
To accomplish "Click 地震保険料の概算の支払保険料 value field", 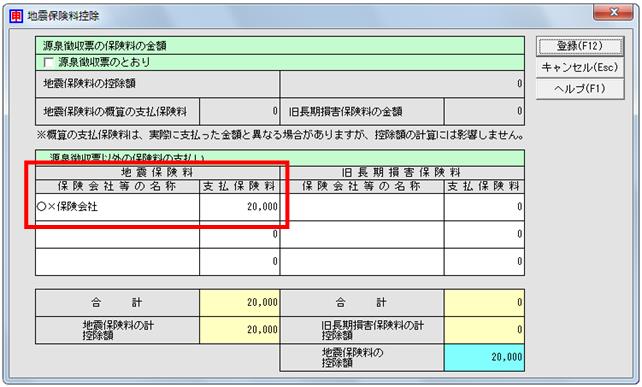I will tap(240, 111).
